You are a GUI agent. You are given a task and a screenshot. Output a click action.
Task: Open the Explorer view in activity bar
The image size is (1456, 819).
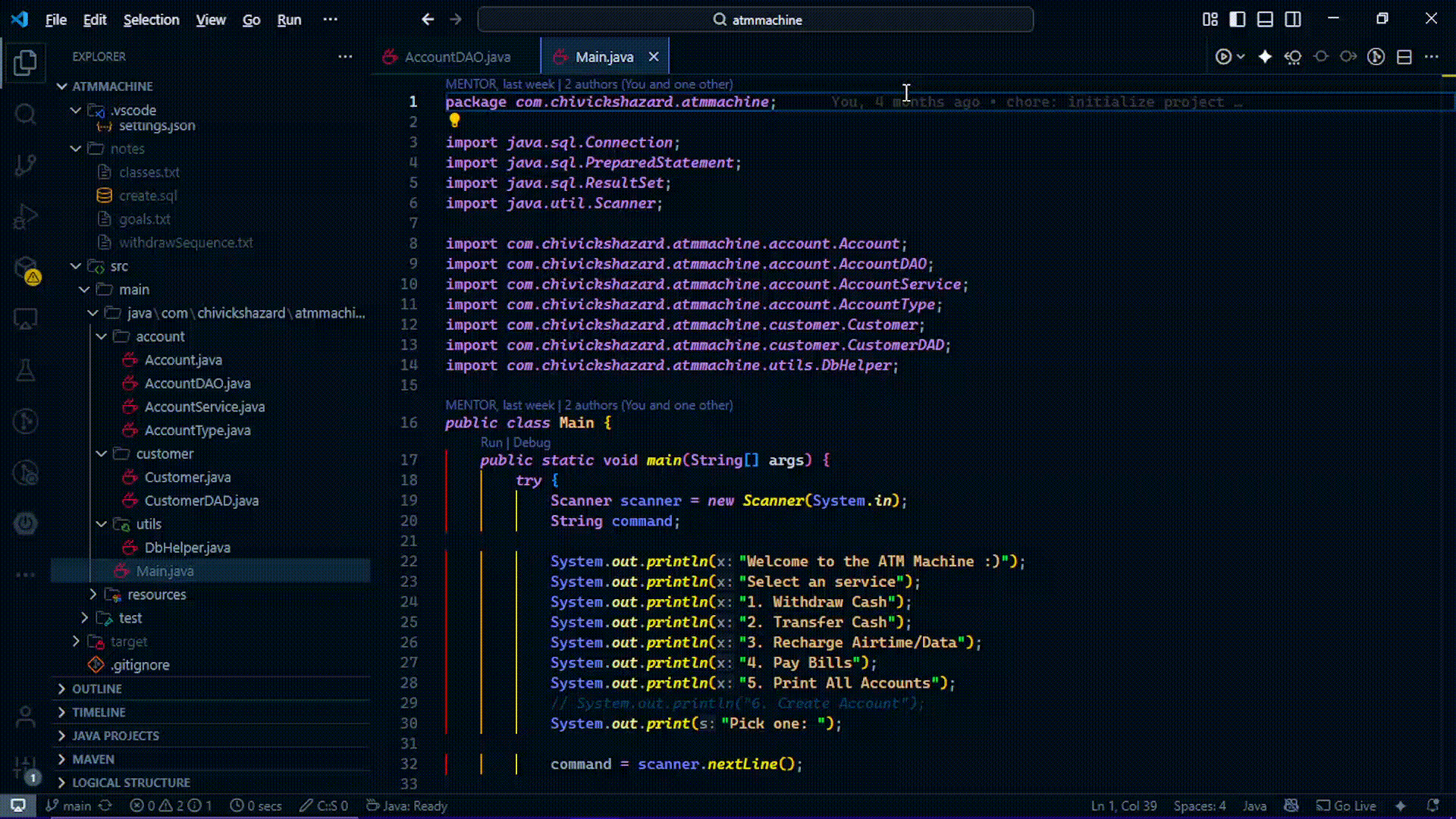click(x=25, y=62)
